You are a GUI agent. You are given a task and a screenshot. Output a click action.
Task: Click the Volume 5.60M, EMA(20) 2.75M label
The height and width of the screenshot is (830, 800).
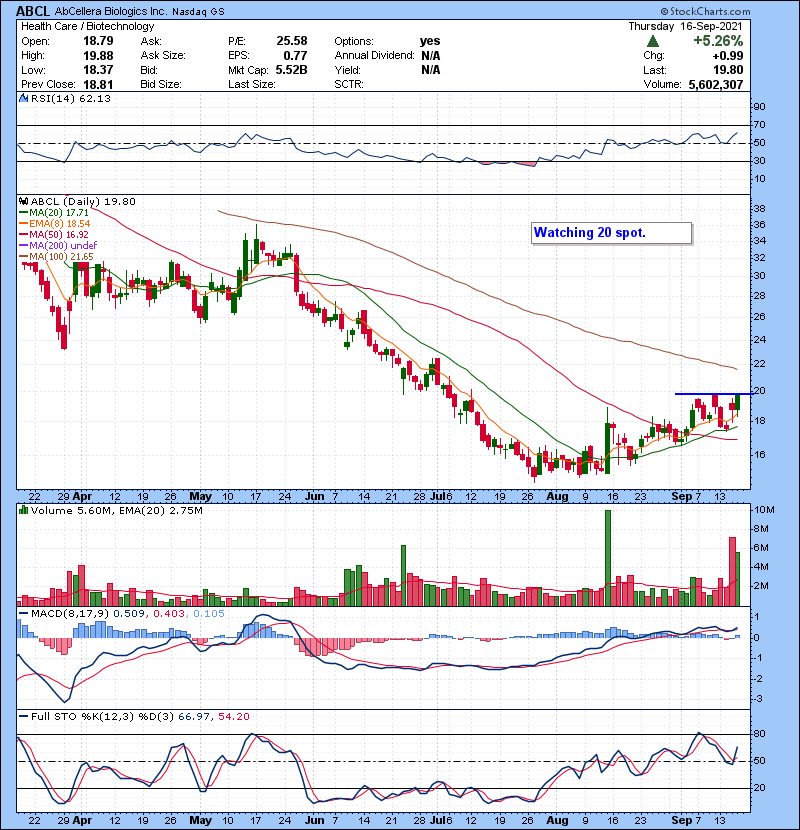(x=116, y=511)
